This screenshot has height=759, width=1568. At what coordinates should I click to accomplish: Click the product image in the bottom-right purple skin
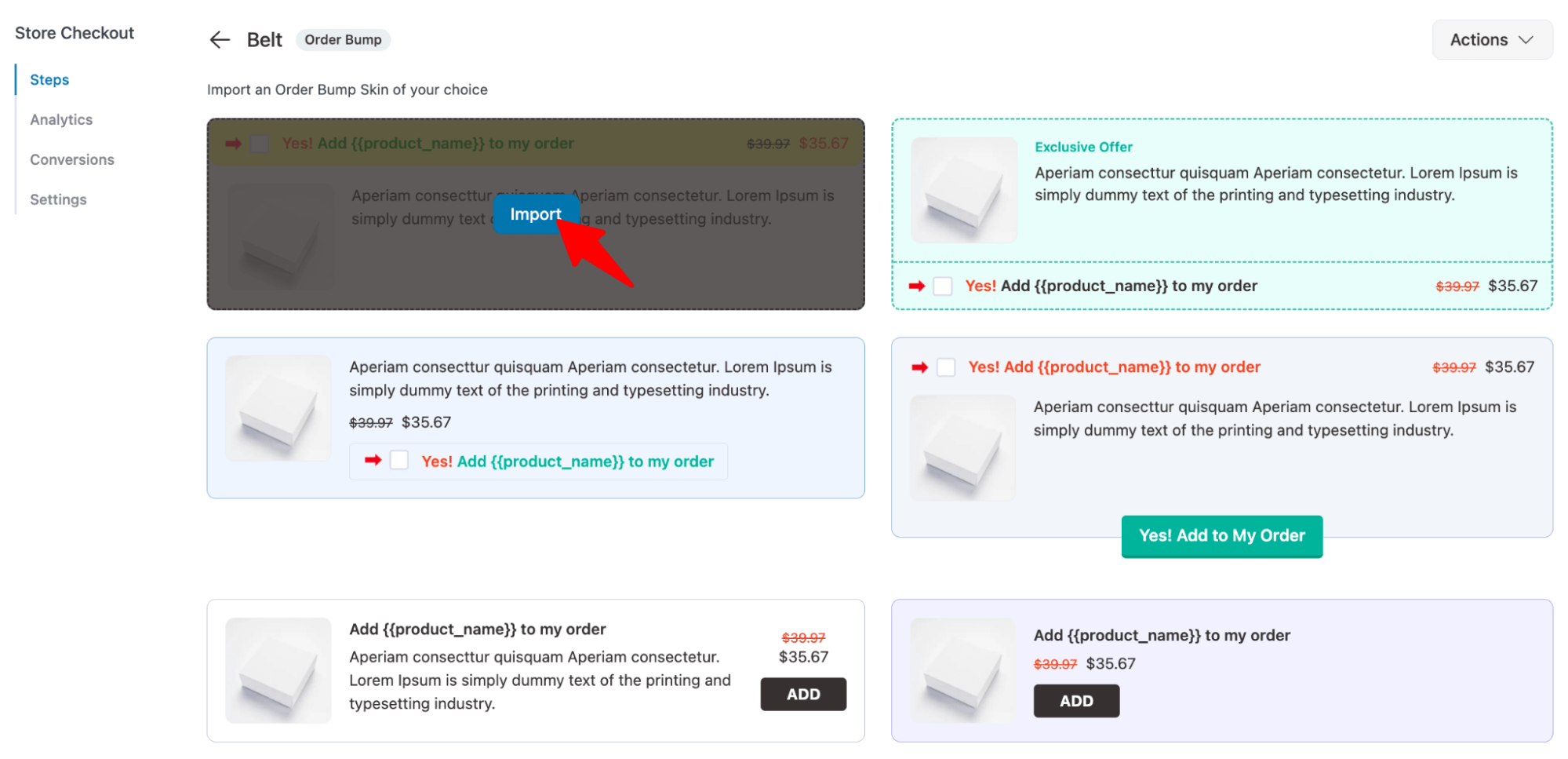pyautogui.click(x=963, y=670)
